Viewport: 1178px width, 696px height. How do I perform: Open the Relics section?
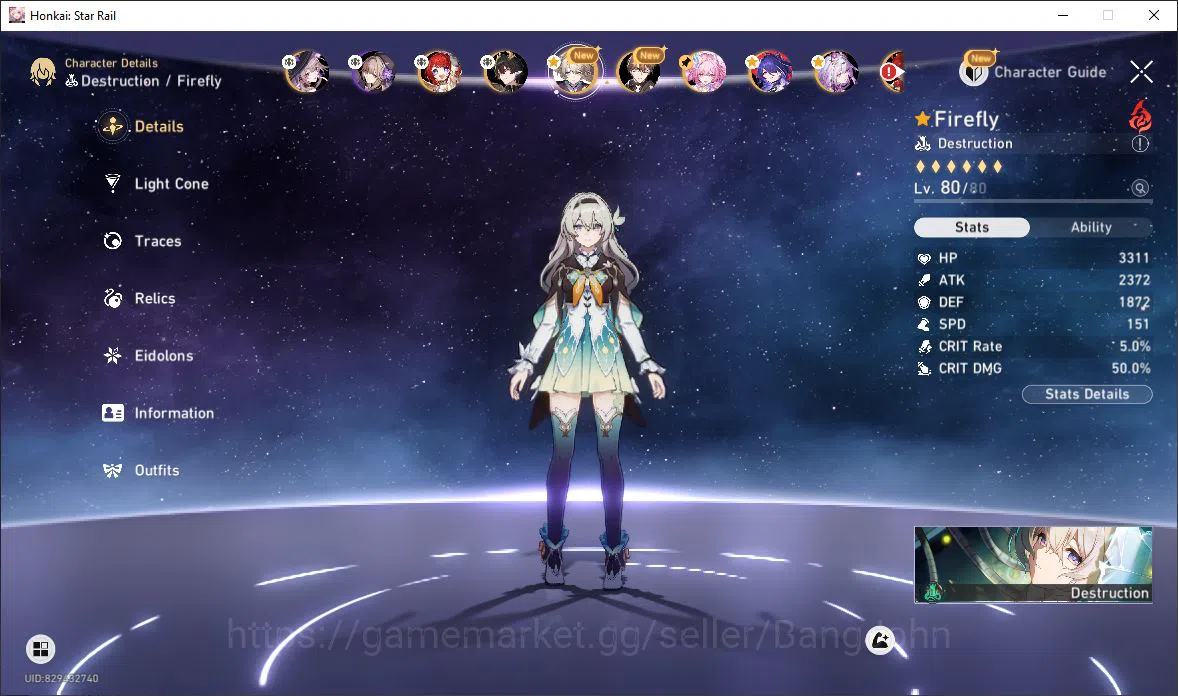click(x=140, y=298)
